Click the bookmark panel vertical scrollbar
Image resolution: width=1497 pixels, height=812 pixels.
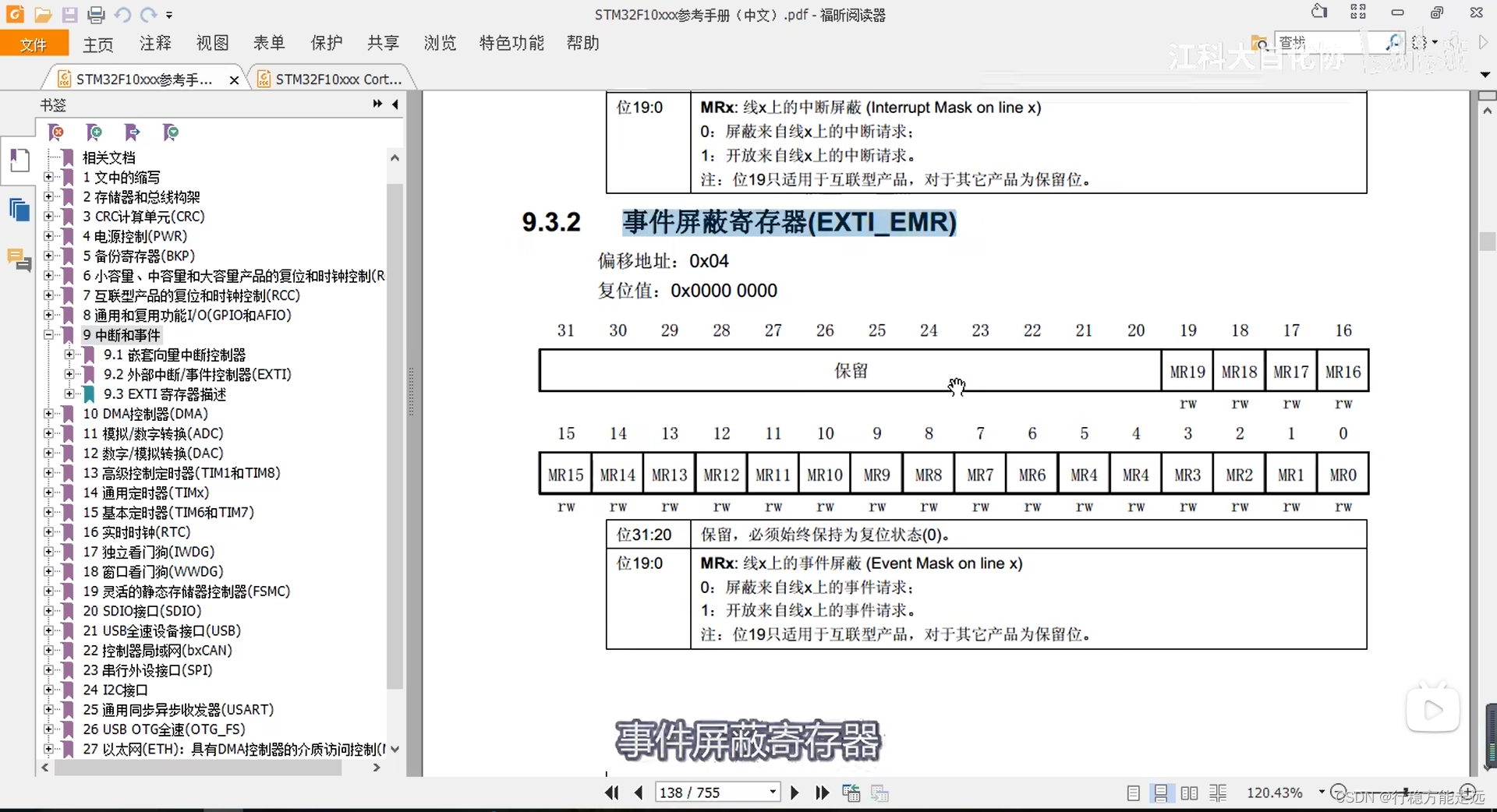[x=395, y=436]
